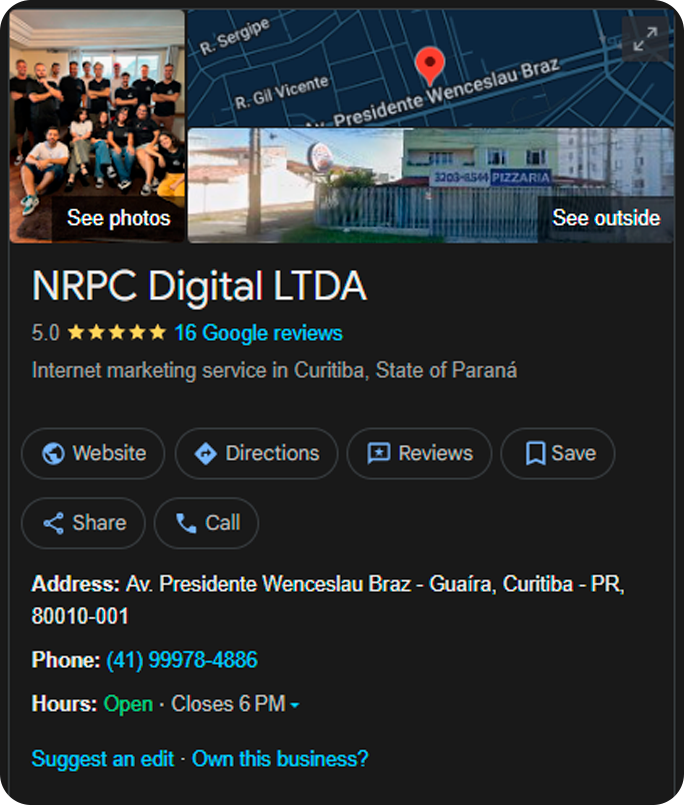Expand the map with the fullscreen icon
The image size is (684, 805).
pyautogui.click(x=645, y=39)
